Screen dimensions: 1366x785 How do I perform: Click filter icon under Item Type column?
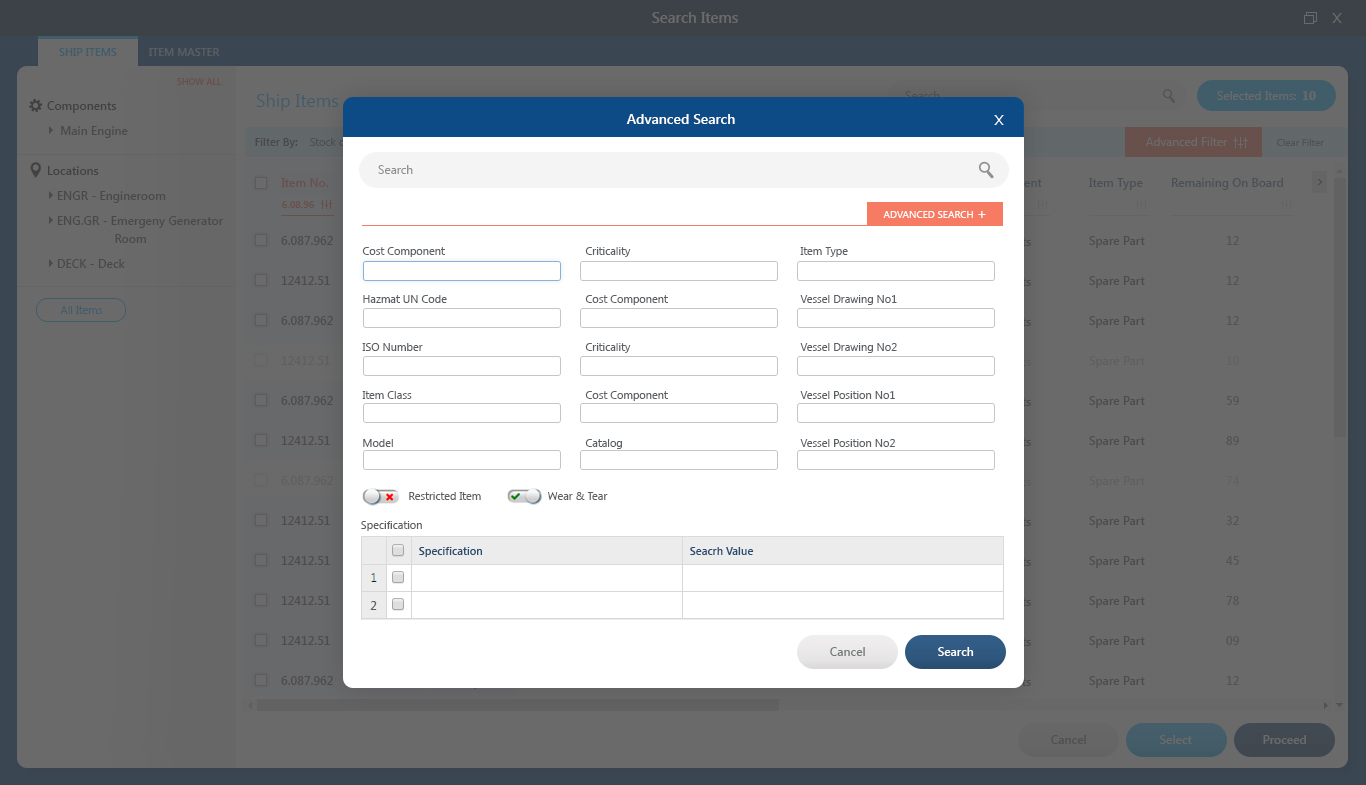click(x=1142, y=204)
